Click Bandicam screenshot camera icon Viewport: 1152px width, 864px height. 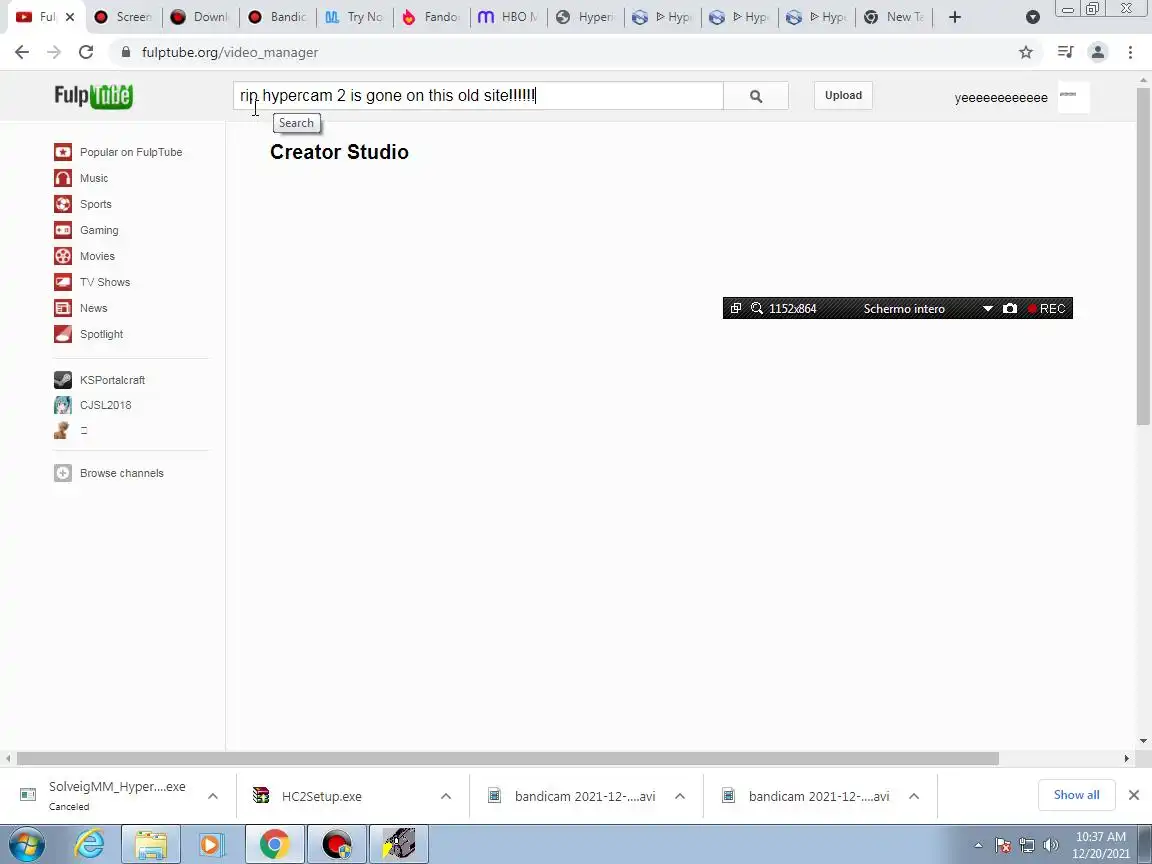(1010, 309)
